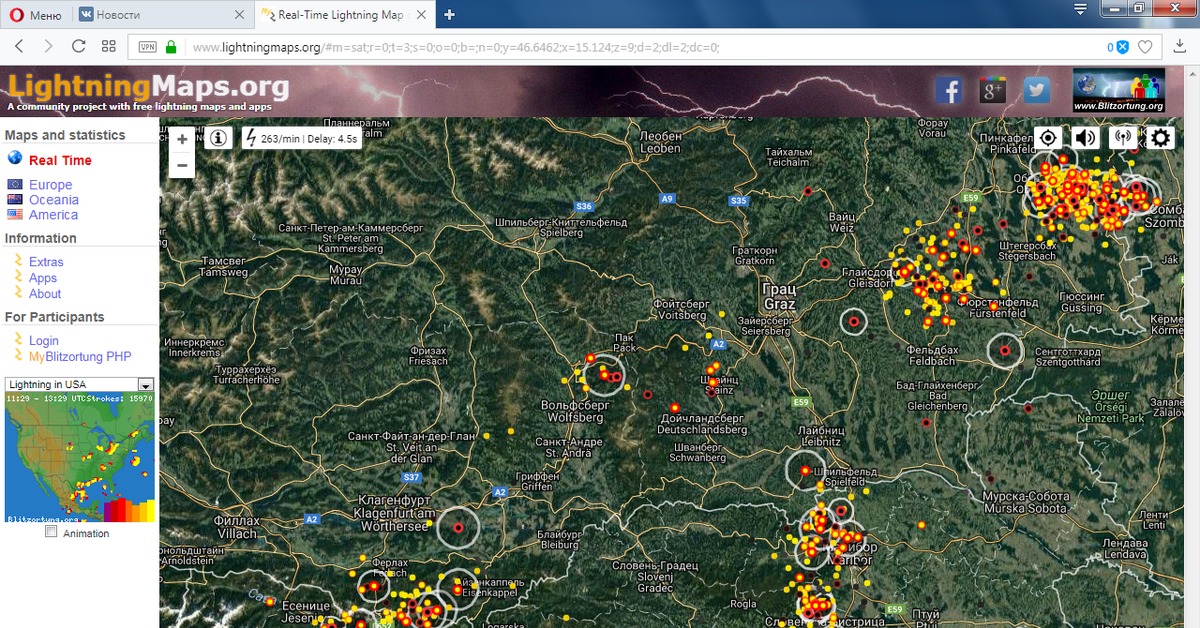Open the tab menu stacked-lines icon

1080,9
